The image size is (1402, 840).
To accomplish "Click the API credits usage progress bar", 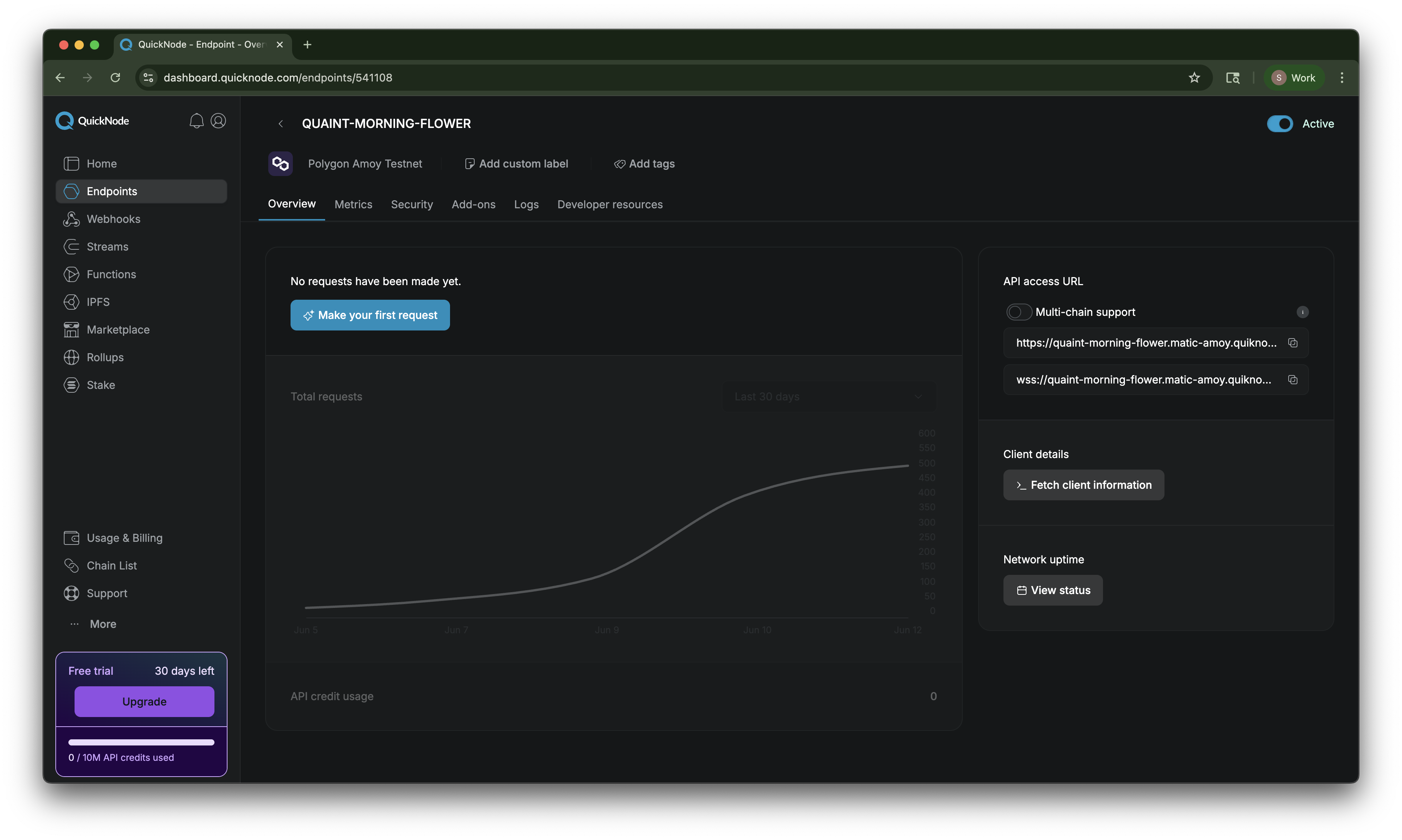I will click(x=141, y=742).
